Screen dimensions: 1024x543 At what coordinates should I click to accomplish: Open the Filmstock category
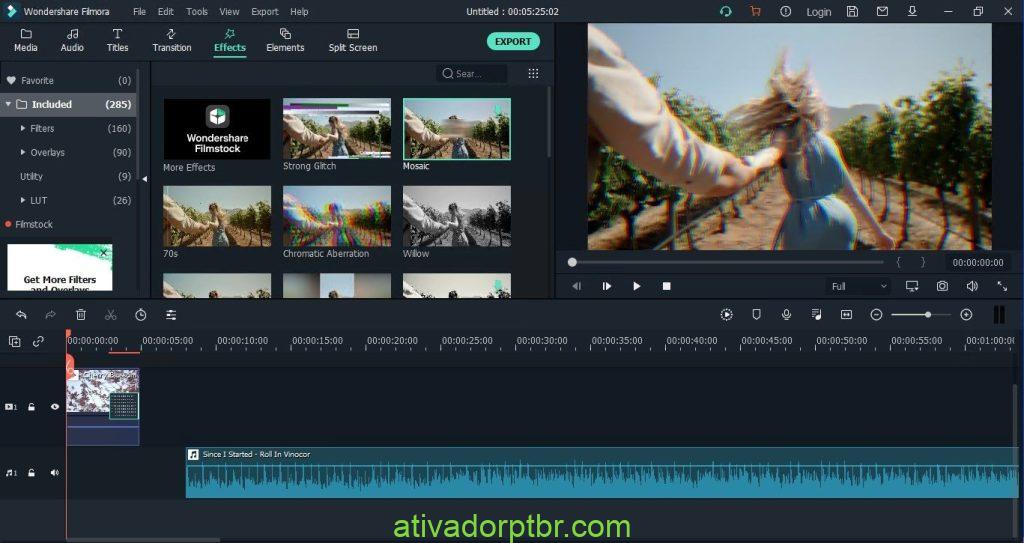click(x=33, y=224)
